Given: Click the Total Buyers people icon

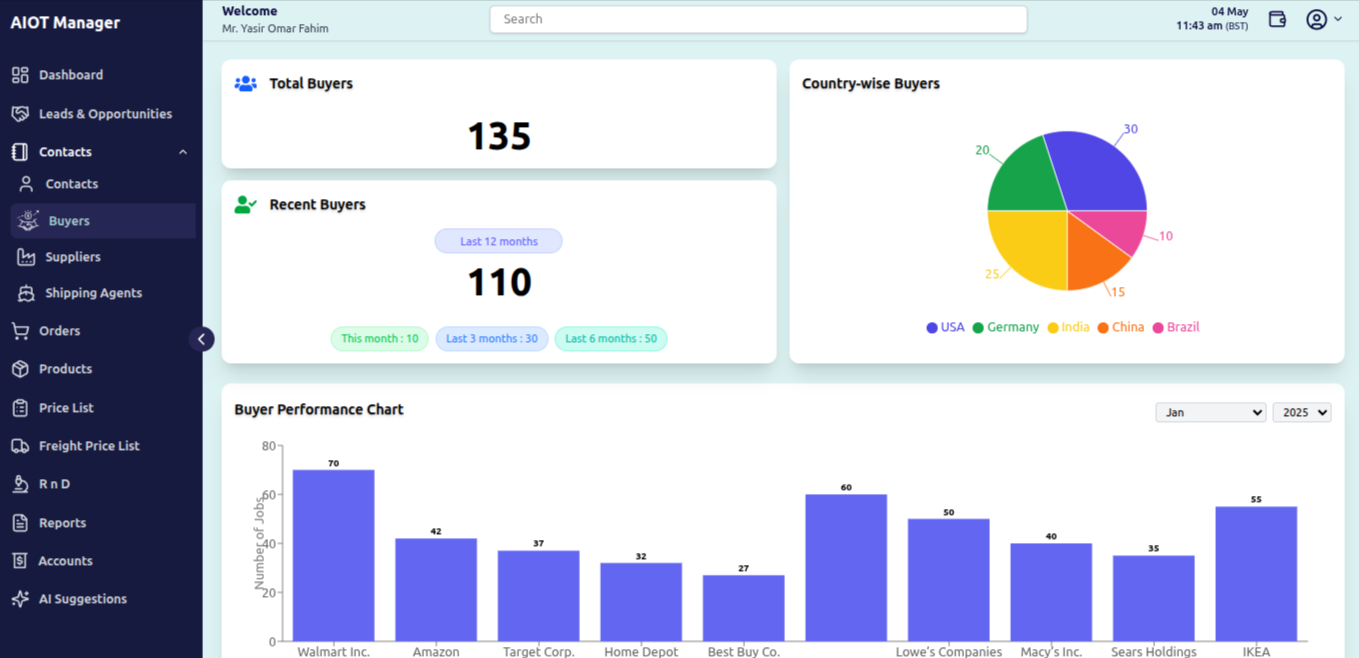Looking at the screenshot, I should tap(246, 84).
